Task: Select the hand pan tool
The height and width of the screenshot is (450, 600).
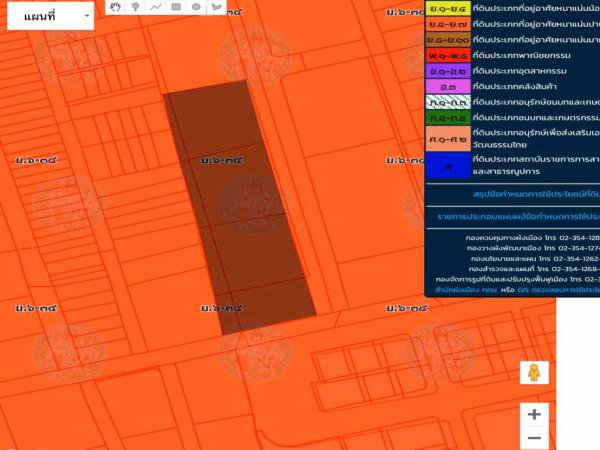Action: click(x=116, y=7)
